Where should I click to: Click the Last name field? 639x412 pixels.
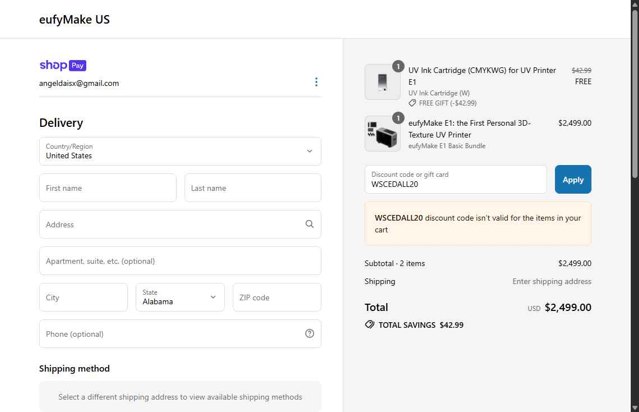click(253, 188)
